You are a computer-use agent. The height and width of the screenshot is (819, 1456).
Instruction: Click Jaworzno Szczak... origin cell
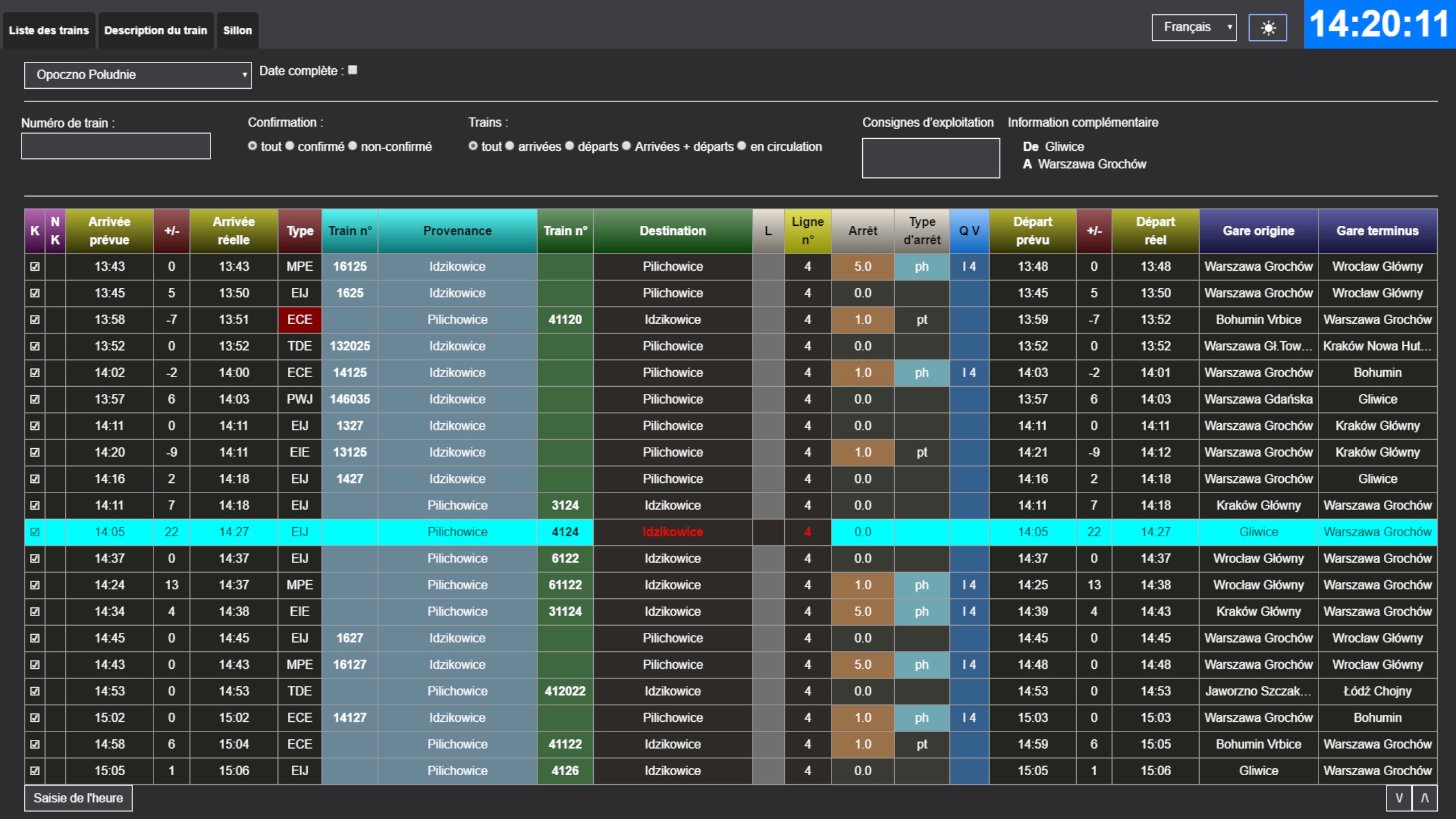point(1259,691)
